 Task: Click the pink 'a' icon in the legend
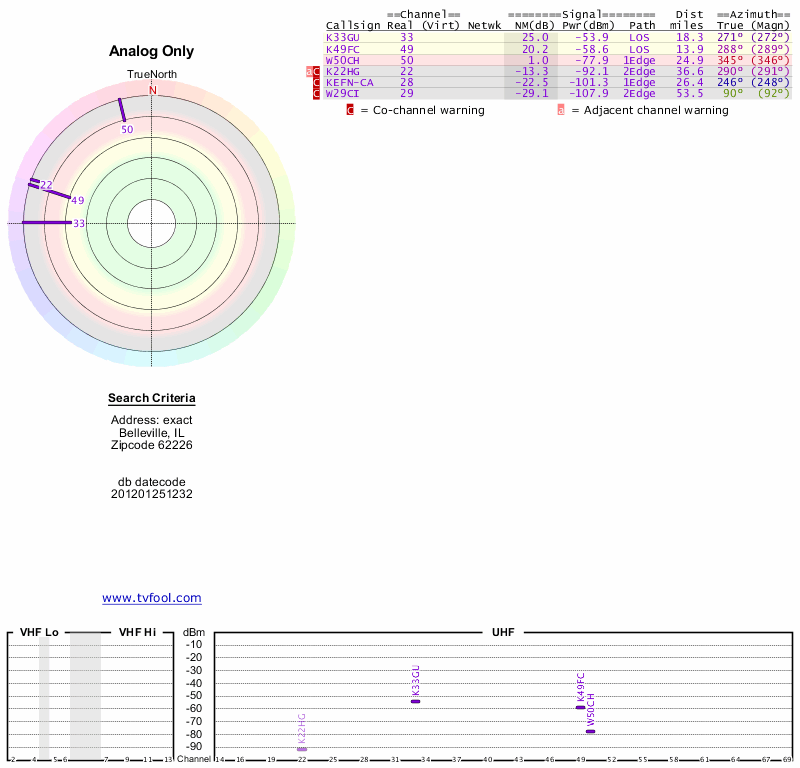click(561, 110)
